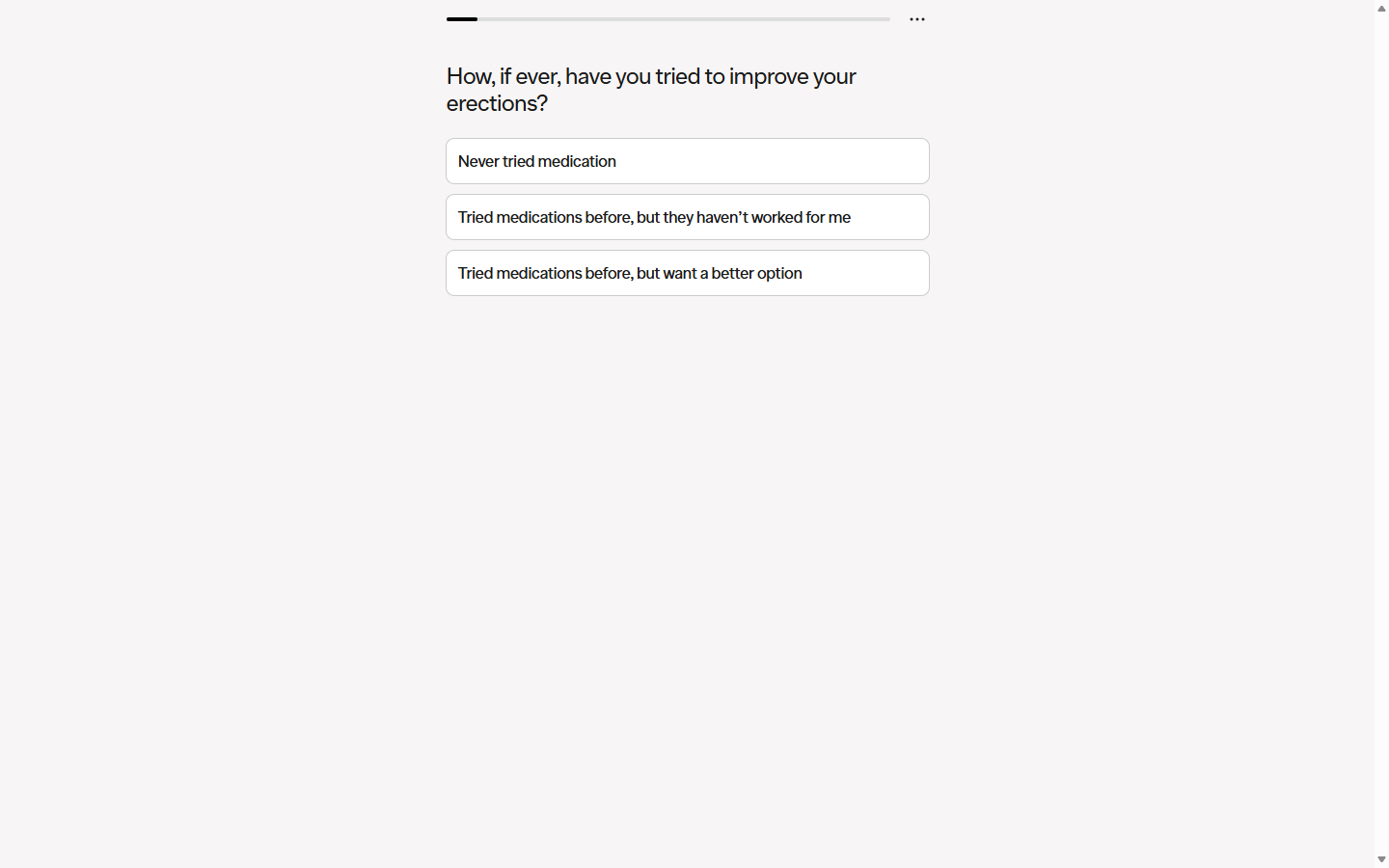This screenshot has width=1389, height=868.
Task: Click the scrollbar up arrow
Action: point(1381,8)
